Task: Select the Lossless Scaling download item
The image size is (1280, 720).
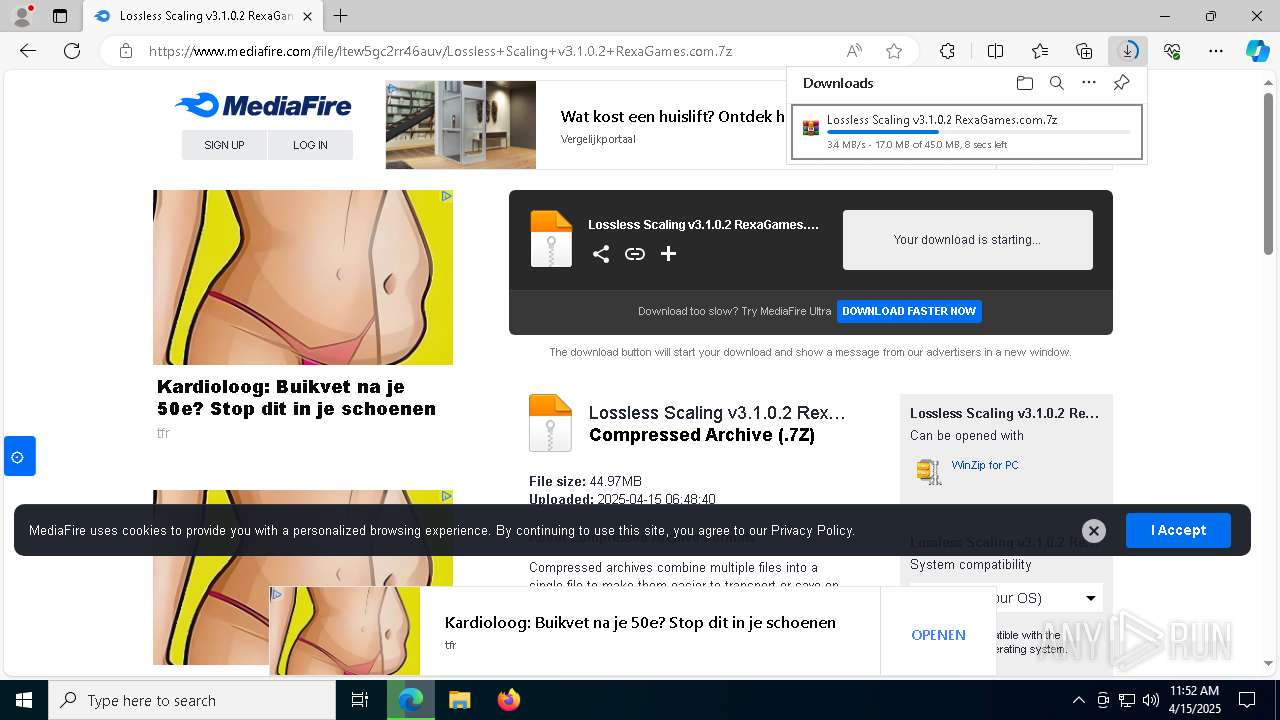Action: pyautogui.click(x=966, y=132)
